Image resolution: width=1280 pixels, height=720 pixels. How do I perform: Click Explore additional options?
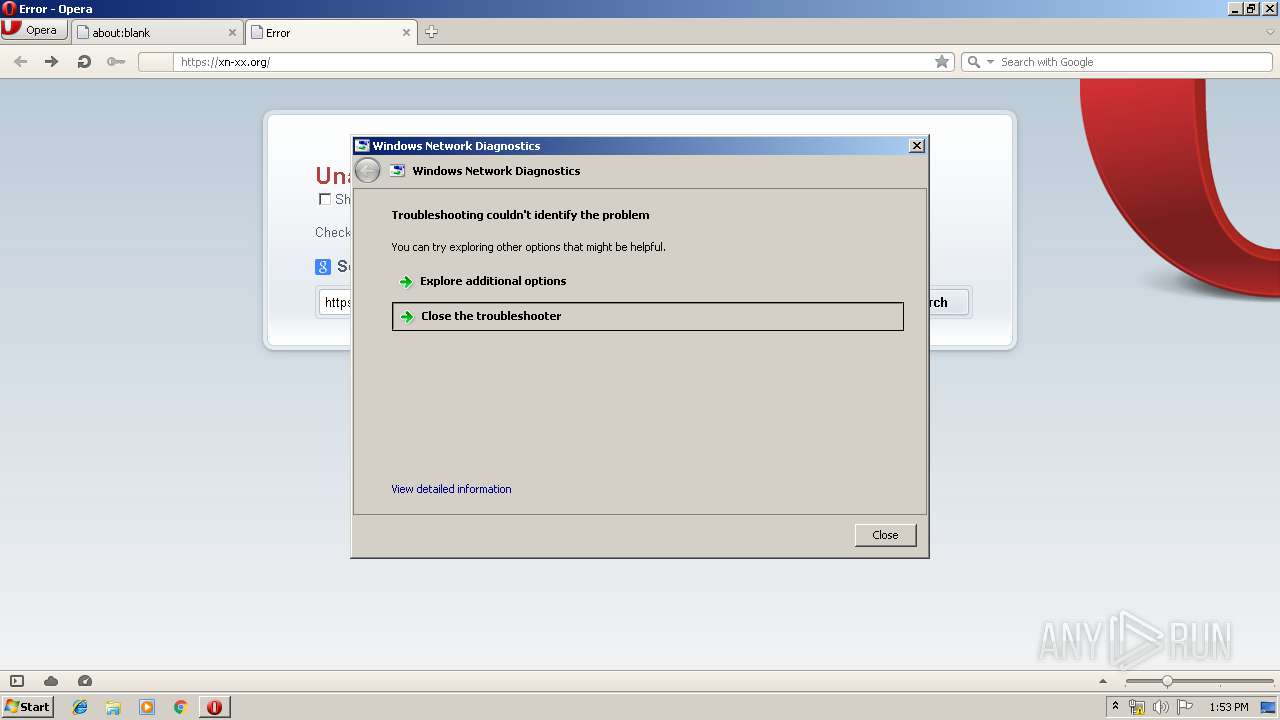[493, 281]
